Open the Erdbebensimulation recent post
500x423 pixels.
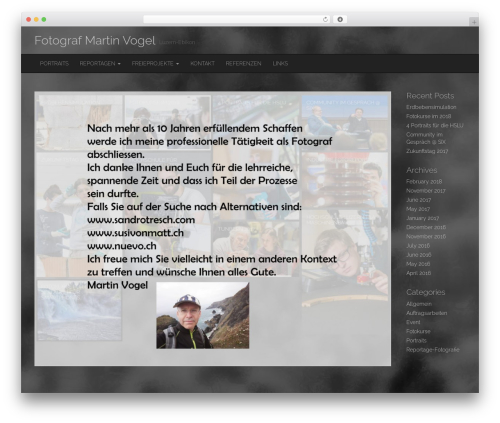[x=431, y=107]
